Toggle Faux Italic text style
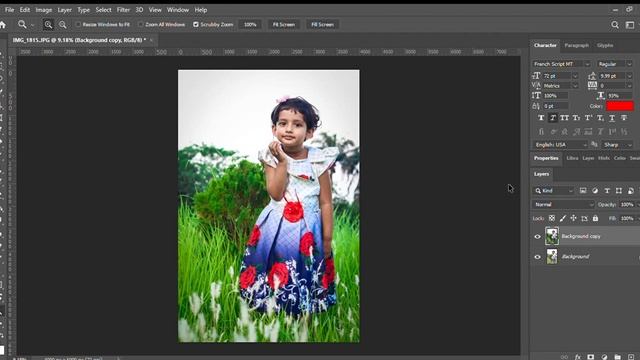Viewport: 640px width, 360px height. coord(553,118)
